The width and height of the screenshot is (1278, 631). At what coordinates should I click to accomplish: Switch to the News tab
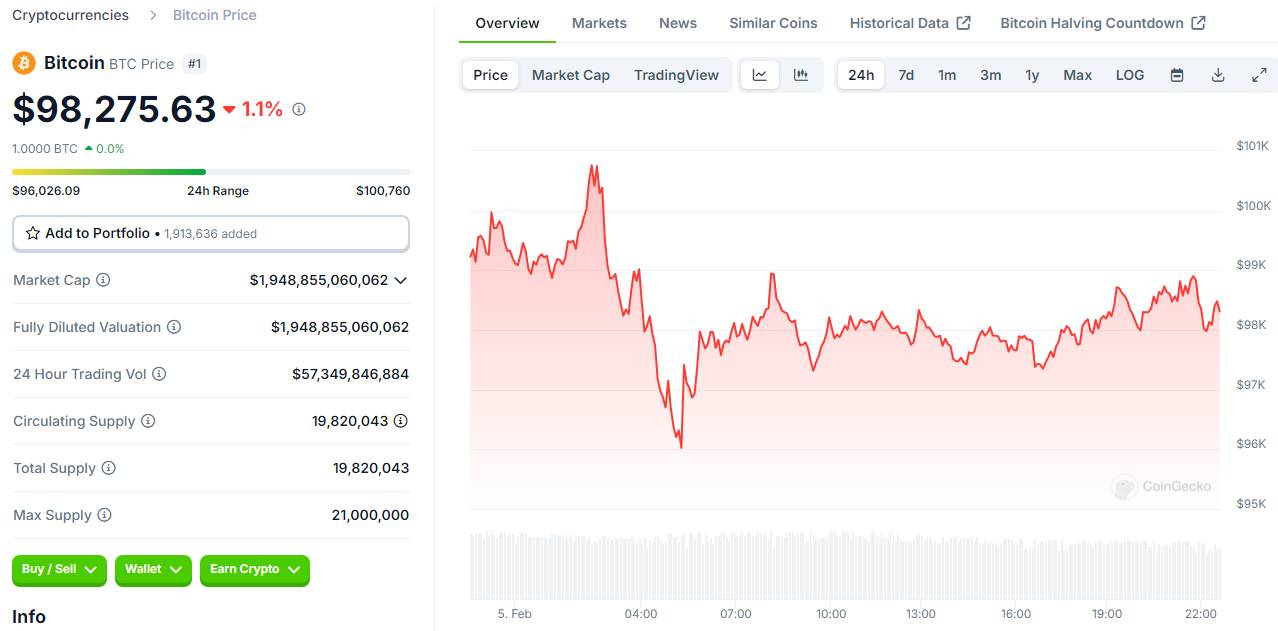(678, 23)
